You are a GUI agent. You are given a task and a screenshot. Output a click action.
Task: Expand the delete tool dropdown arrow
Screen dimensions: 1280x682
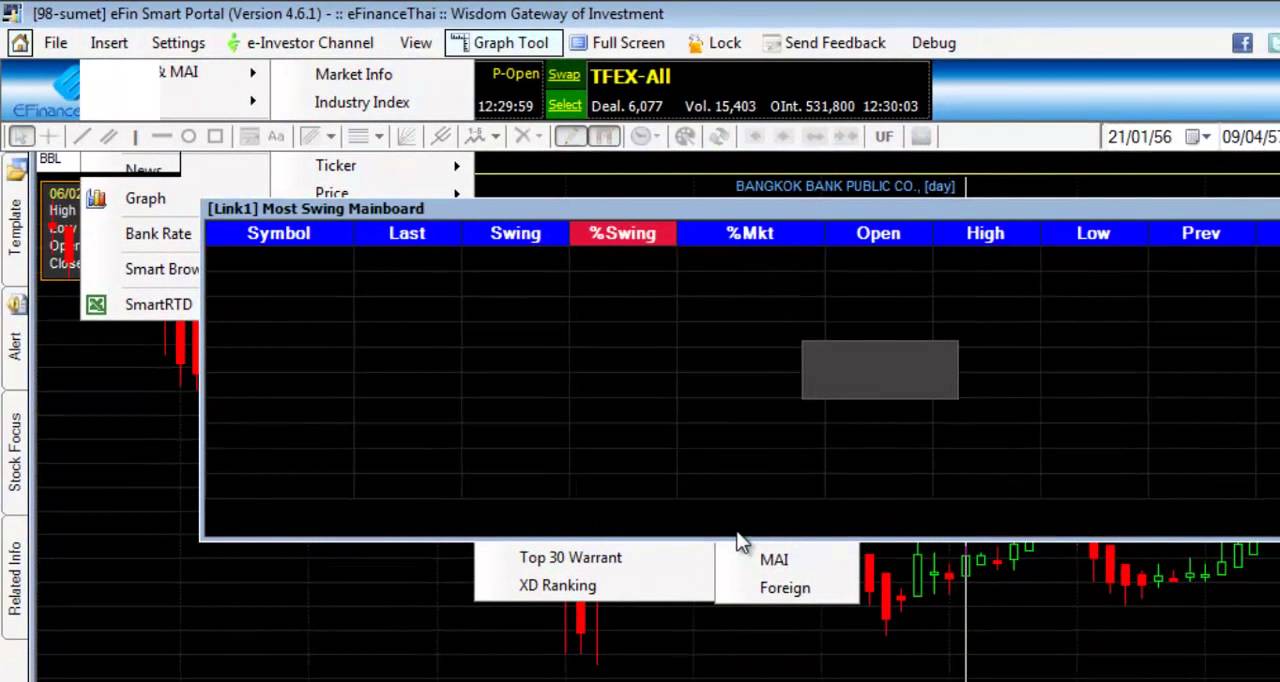pyautogui.click(x=540, y=137)
